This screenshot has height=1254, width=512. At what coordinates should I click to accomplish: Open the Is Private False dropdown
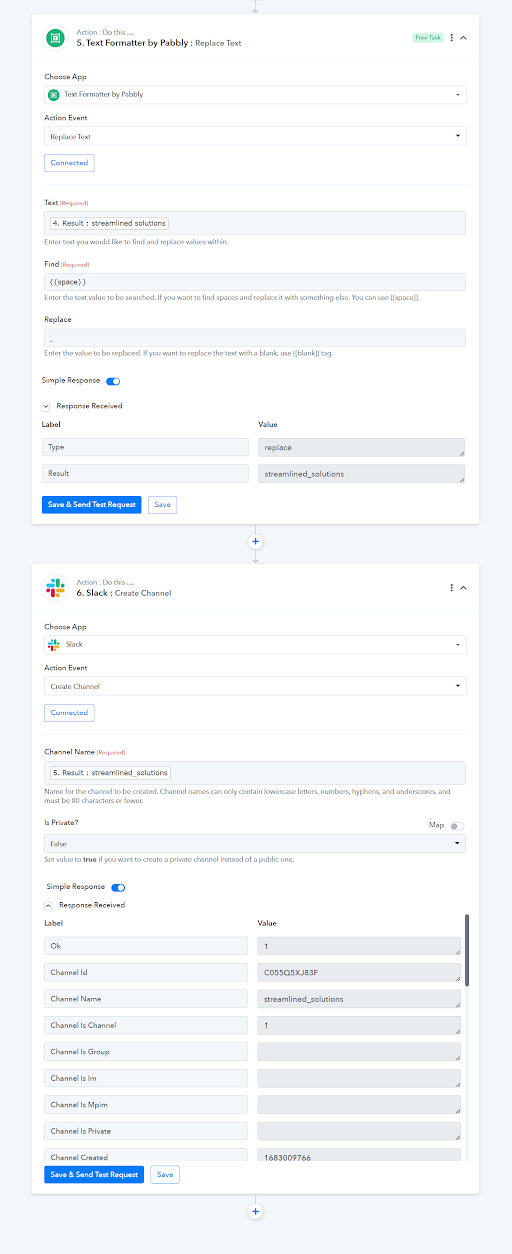pos(255,844)
